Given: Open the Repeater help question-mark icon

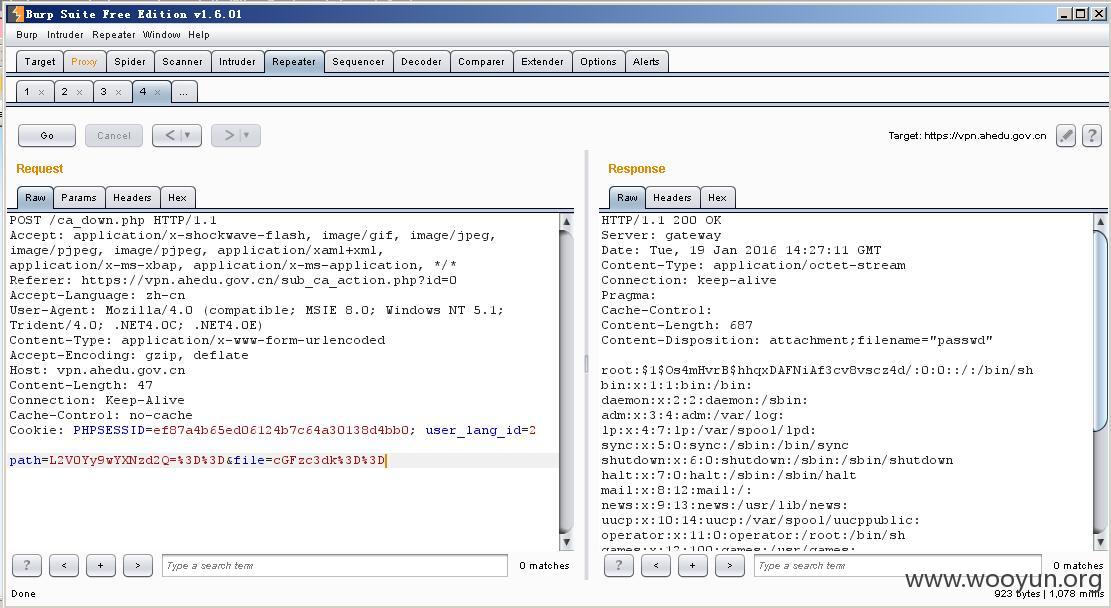Looking at the screenshot, I should [1092, 135].
